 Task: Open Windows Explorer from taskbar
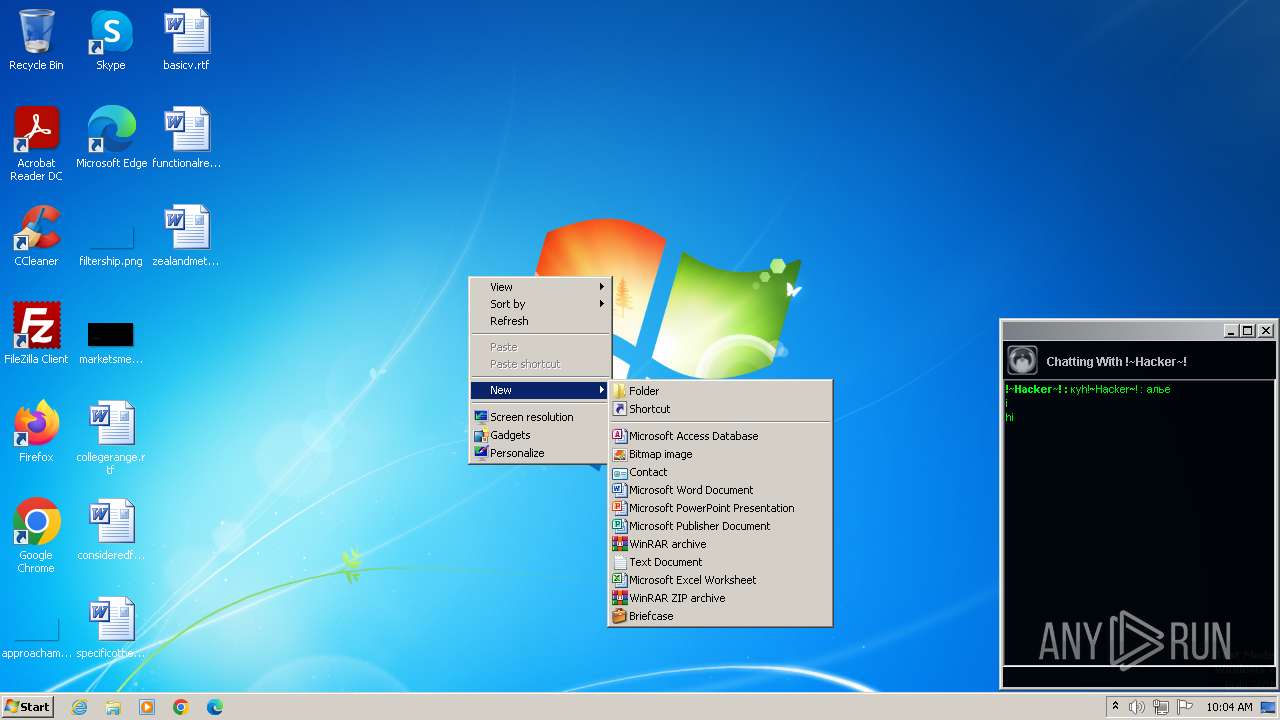click(x=113, y=707)
